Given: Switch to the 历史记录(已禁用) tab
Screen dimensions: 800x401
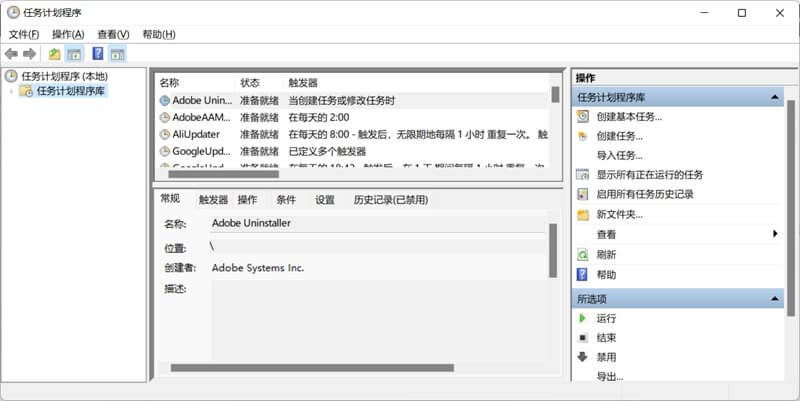Looking at the screenshot, I should pos(391,199).
